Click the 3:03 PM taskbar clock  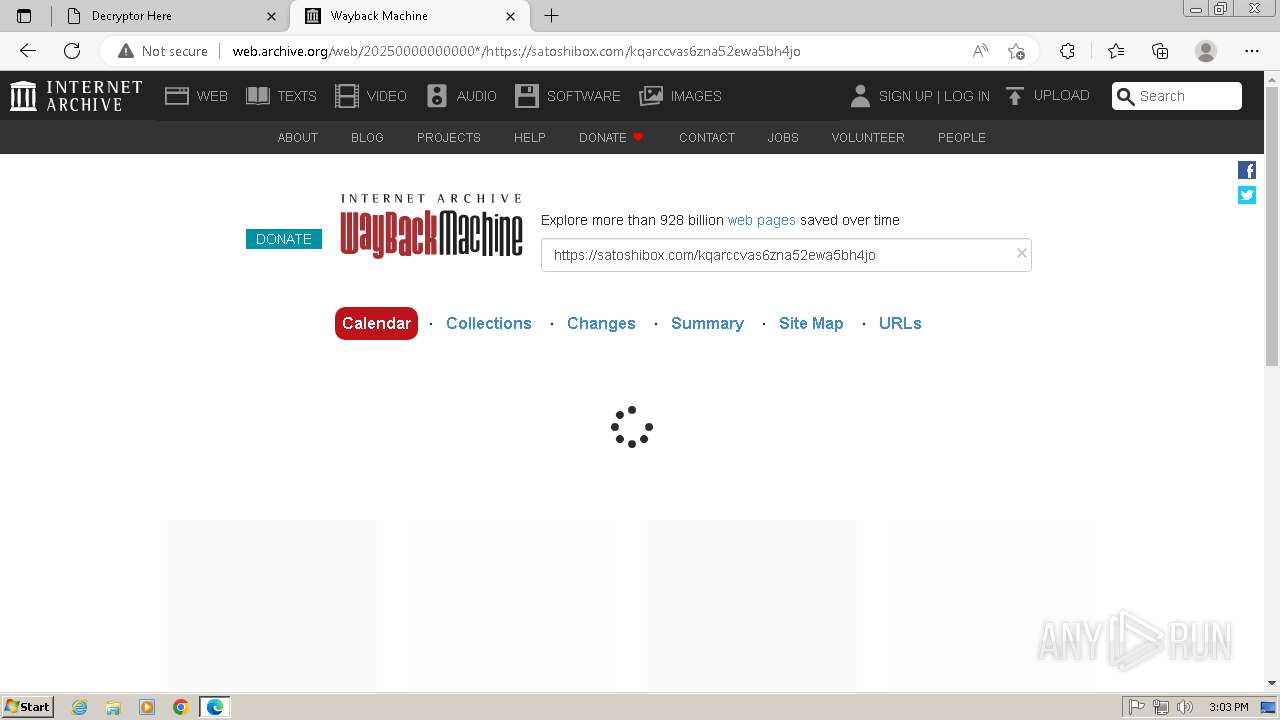(1228, 707)
